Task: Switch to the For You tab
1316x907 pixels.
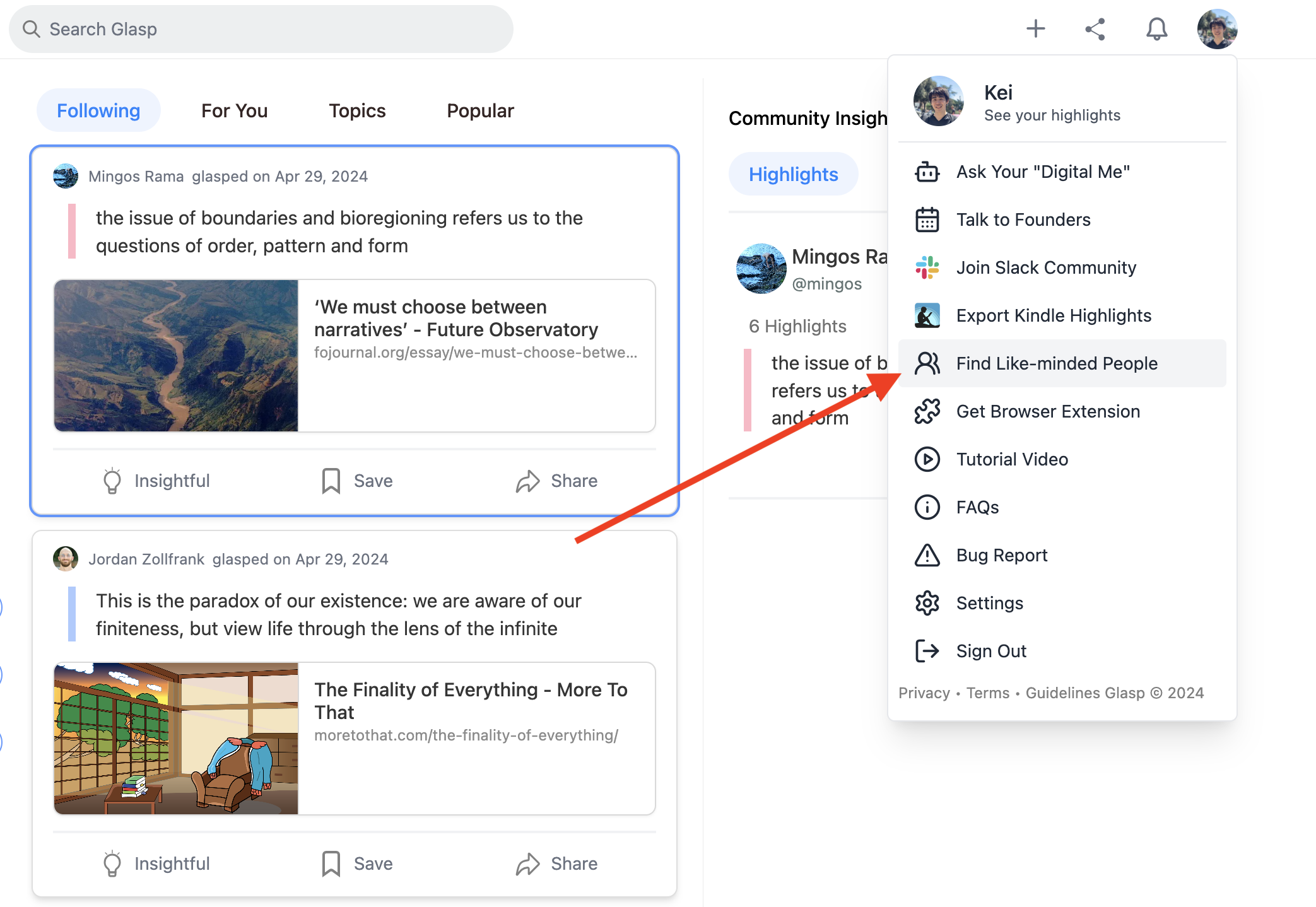Action: [x=234, y=110]
